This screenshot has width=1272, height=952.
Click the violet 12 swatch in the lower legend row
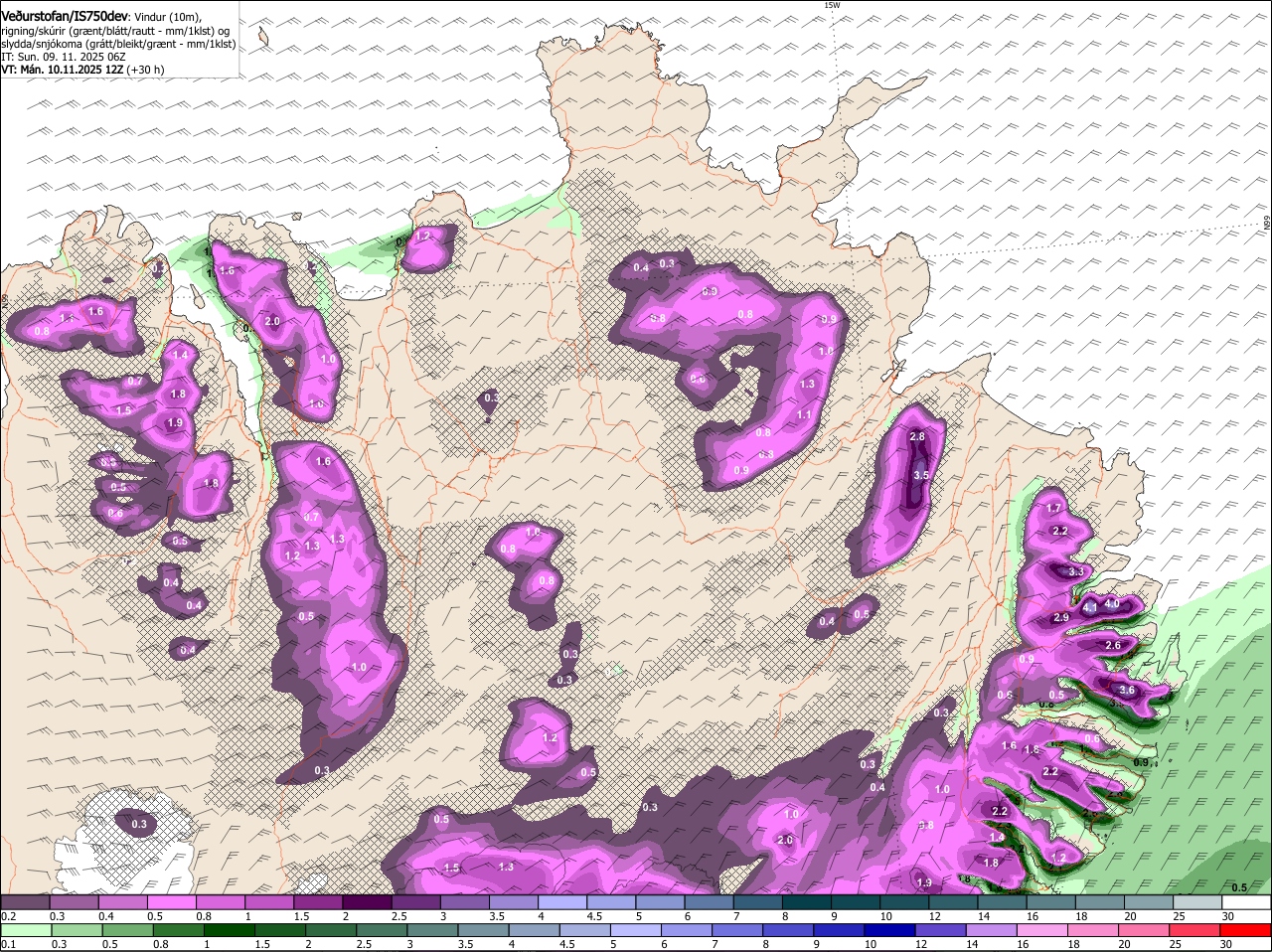(x=940, y=930)
